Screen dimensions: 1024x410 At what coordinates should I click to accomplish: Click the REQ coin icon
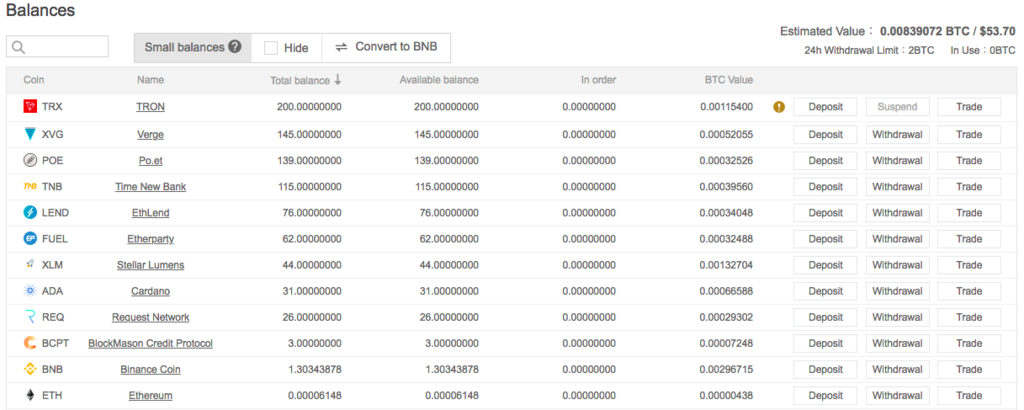30,317
